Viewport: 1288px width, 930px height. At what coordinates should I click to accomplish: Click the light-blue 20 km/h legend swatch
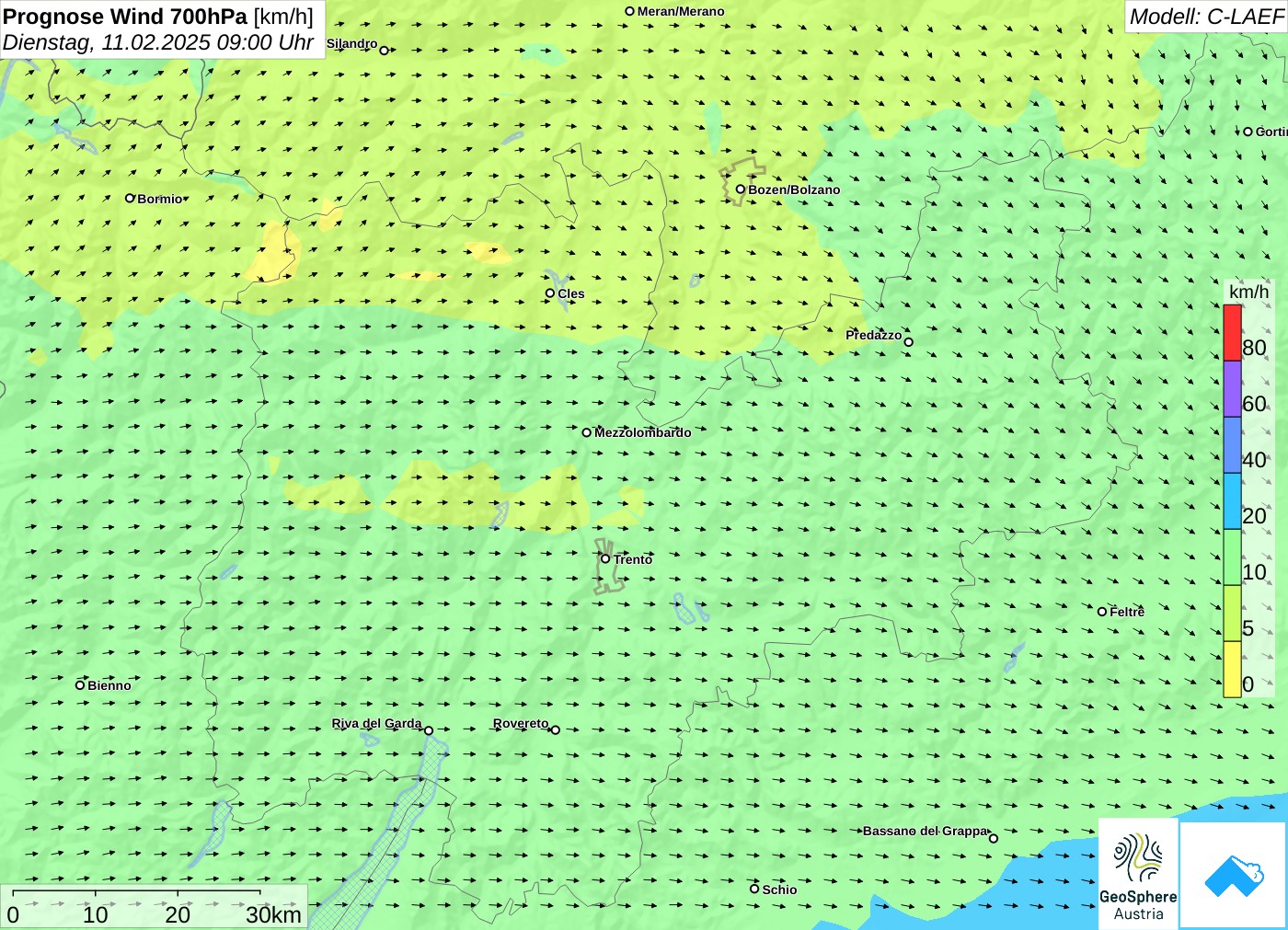pos(1232,501)
